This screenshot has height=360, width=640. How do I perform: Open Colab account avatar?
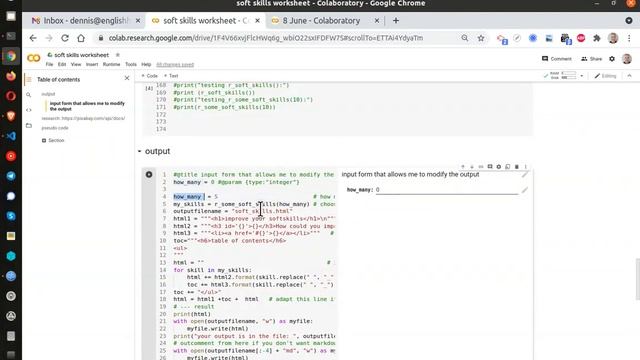(627, 59)
